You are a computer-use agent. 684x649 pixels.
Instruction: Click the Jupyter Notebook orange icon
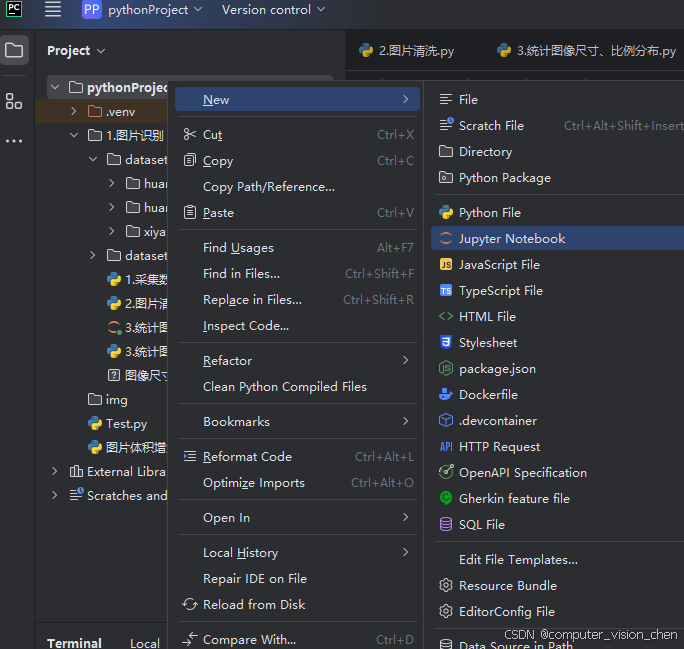(445, 238)
